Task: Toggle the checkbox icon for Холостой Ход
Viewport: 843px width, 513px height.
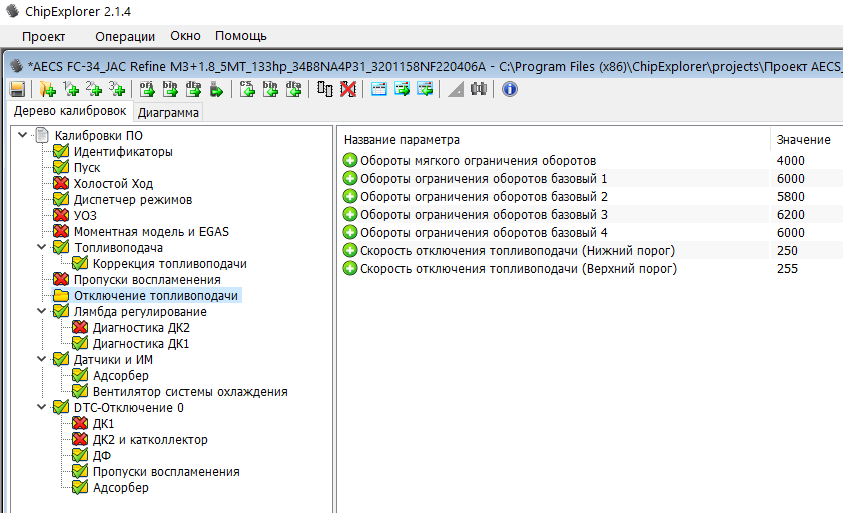Action: (x=61, y=184)
